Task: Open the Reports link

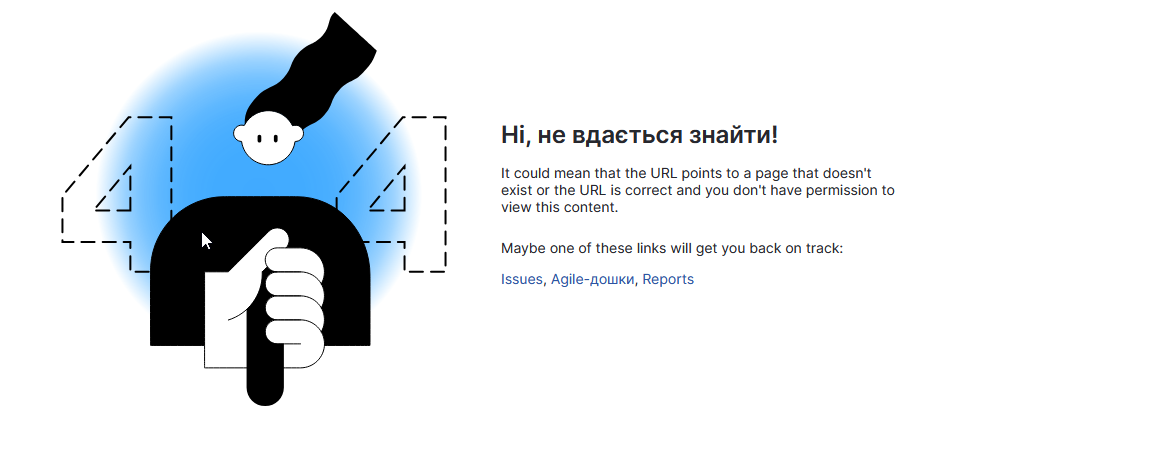Action: 668,279
